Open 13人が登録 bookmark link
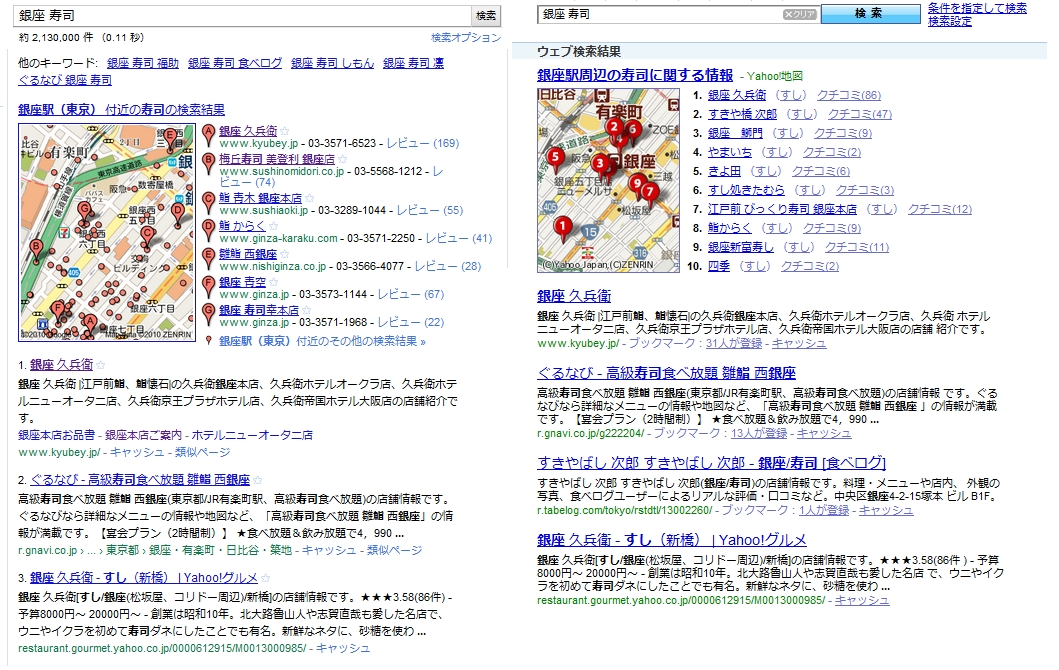 759,433
